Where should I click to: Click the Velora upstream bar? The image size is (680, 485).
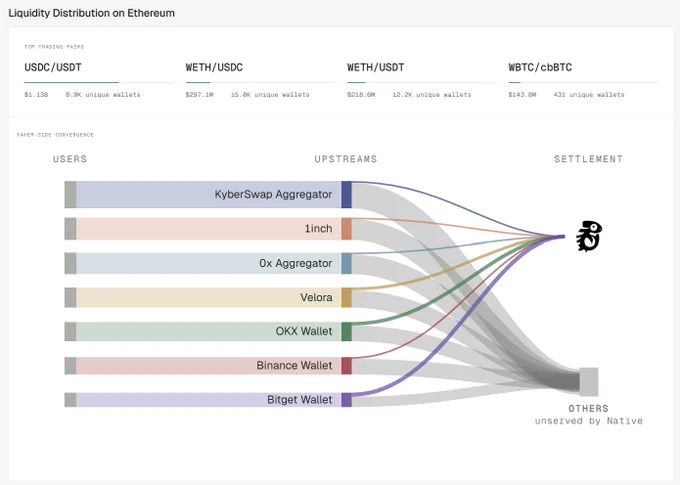pos(209,298)
